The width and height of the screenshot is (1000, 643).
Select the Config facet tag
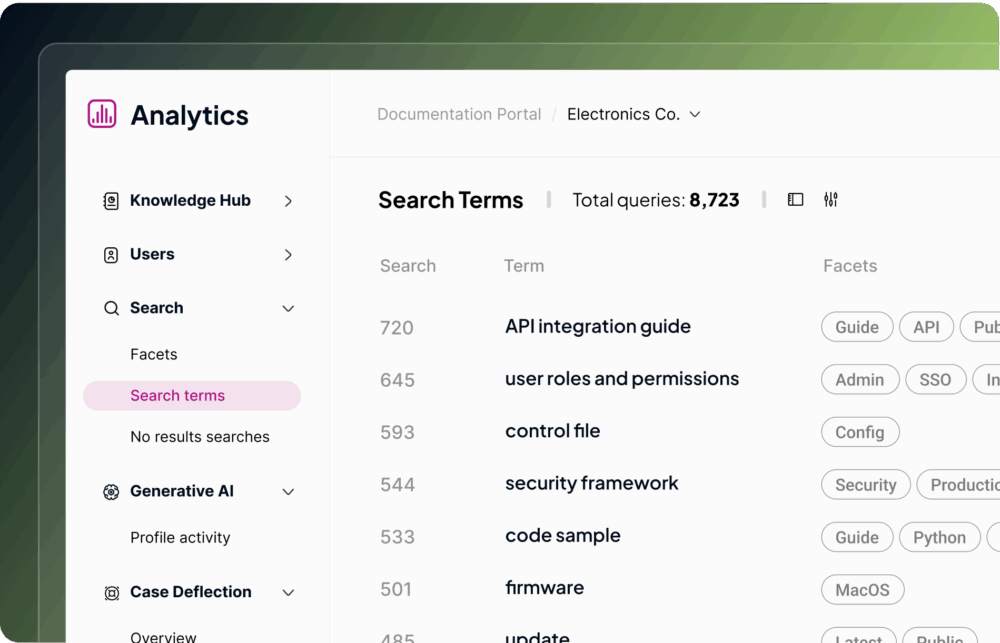(859, 432)
